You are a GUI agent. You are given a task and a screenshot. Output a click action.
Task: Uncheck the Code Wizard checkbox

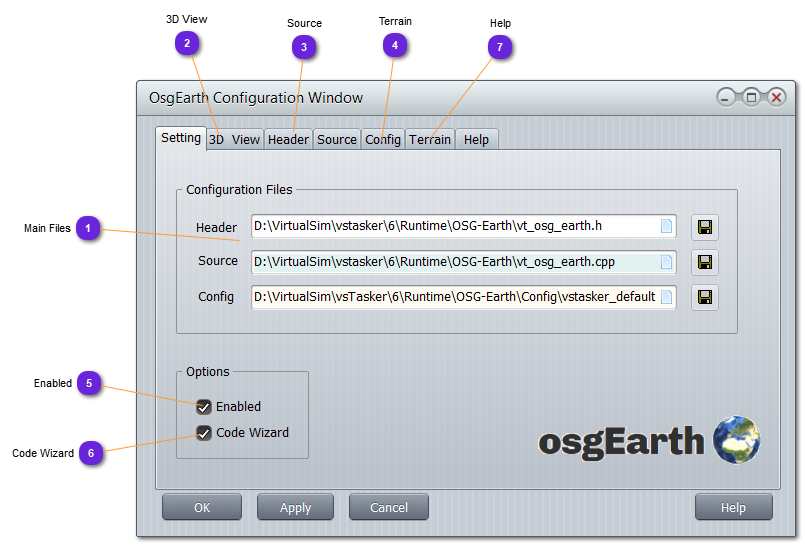tap(204, 433)
